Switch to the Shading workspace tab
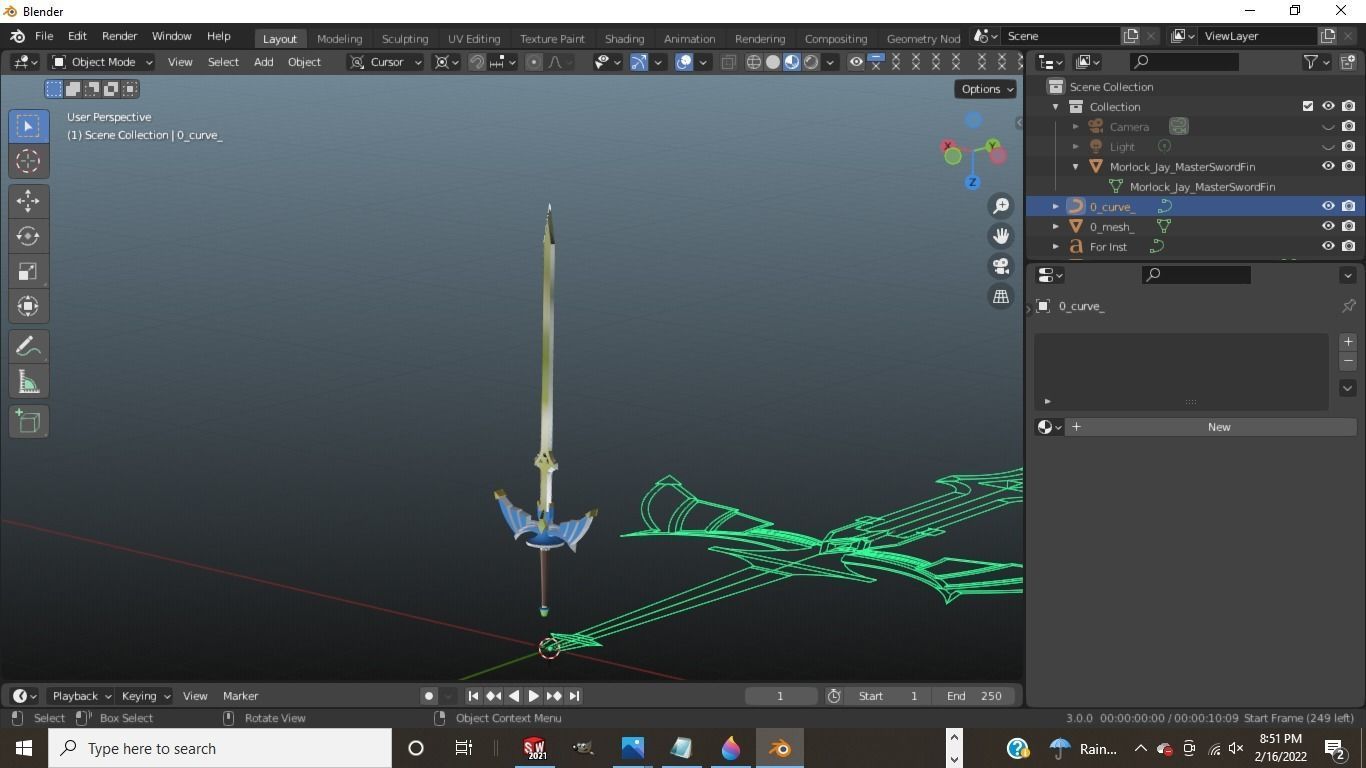This screenshot has height=768, width=1366. click(624, 38)
